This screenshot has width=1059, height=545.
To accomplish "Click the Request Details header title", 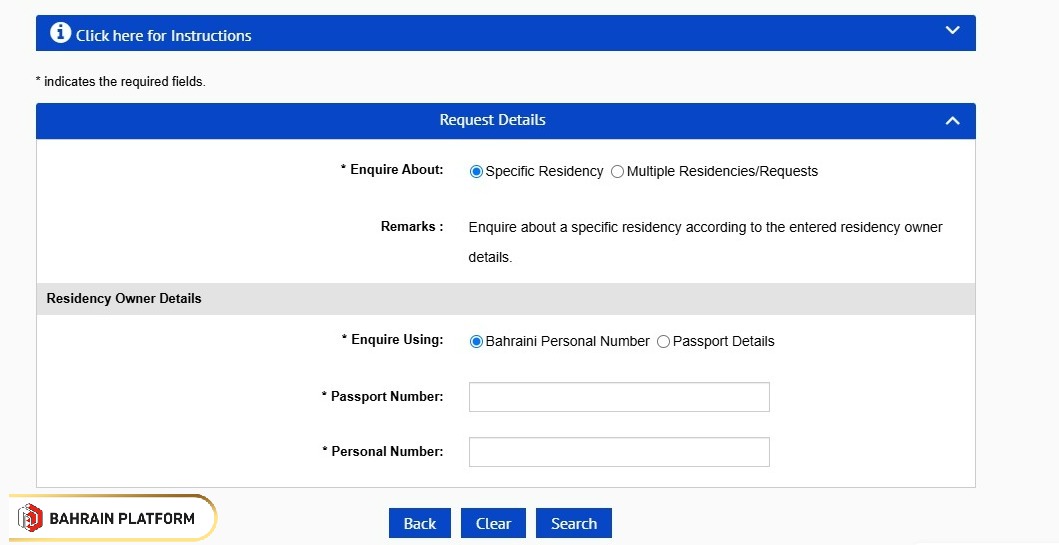I will [492, 120].
